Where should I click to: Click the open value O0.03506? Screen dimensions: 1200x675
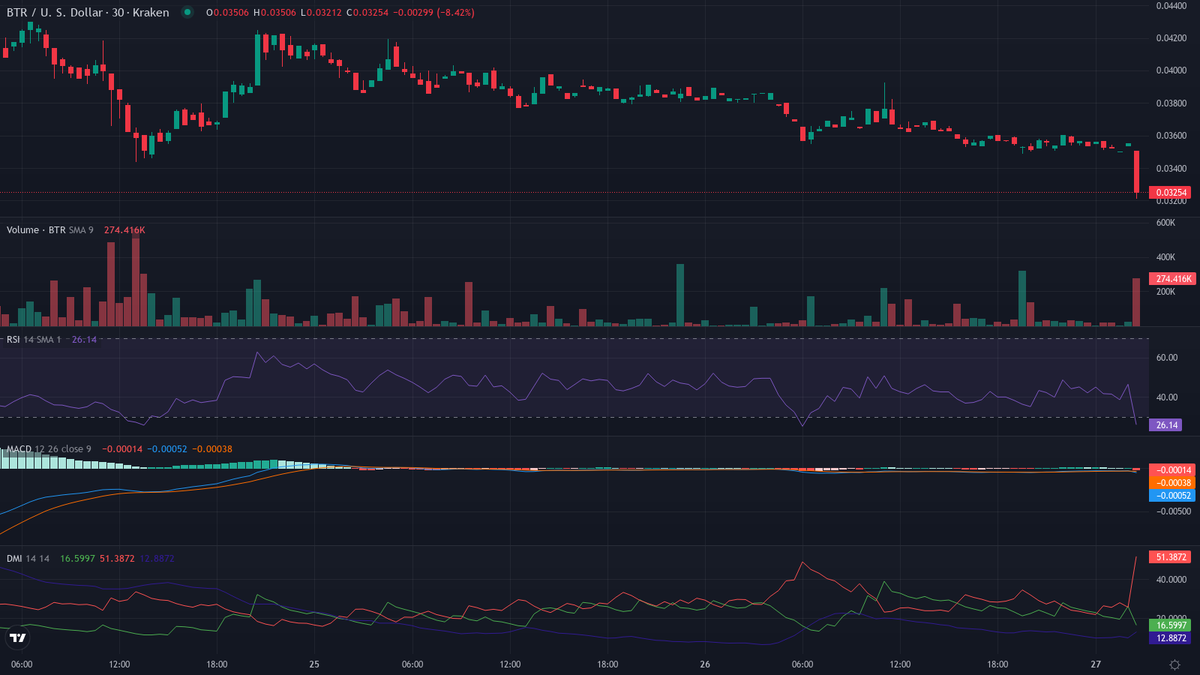[x=228, y=12]
